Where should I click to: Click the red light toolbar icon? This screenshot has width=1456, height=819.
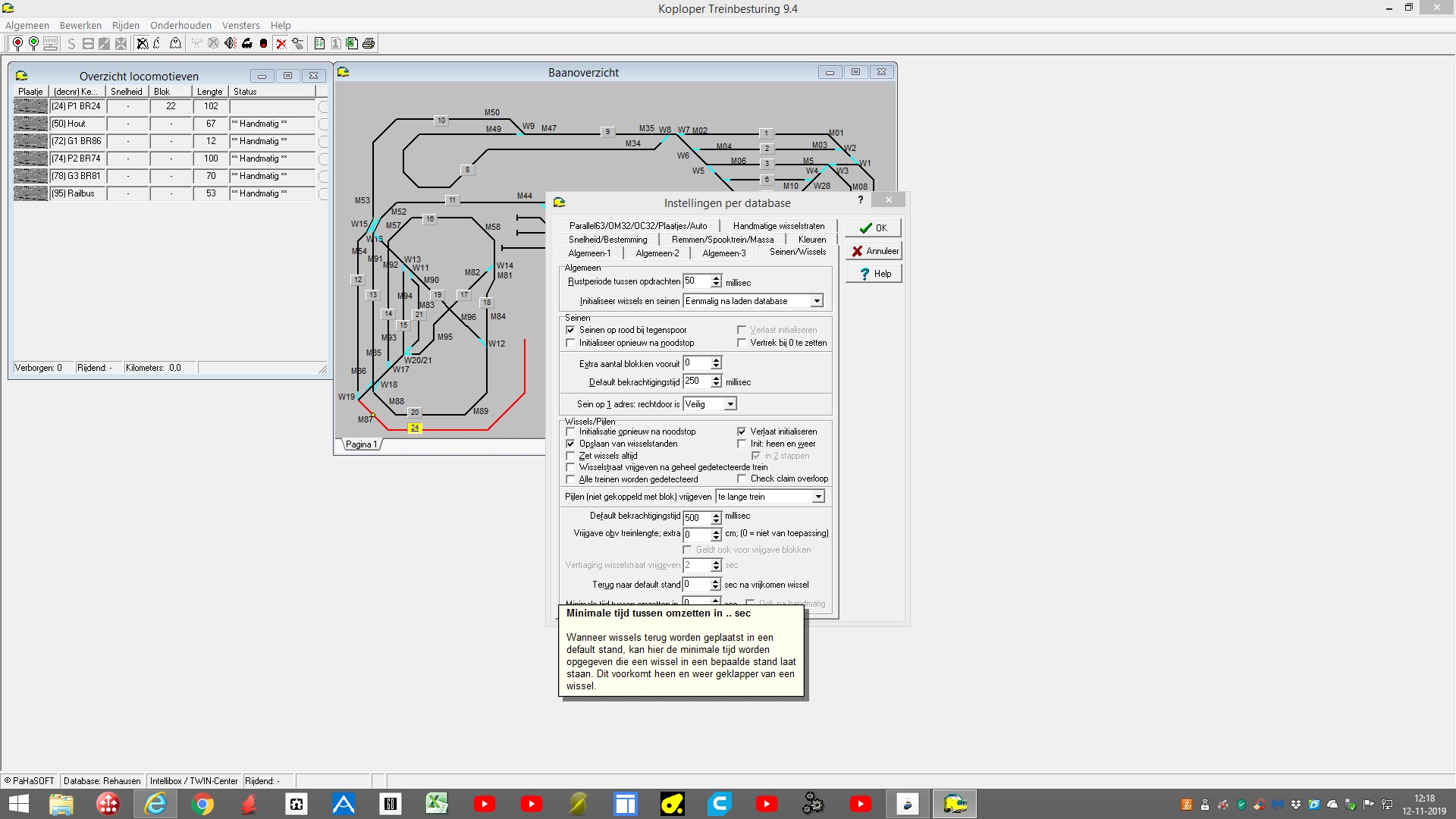coord(263,43)
